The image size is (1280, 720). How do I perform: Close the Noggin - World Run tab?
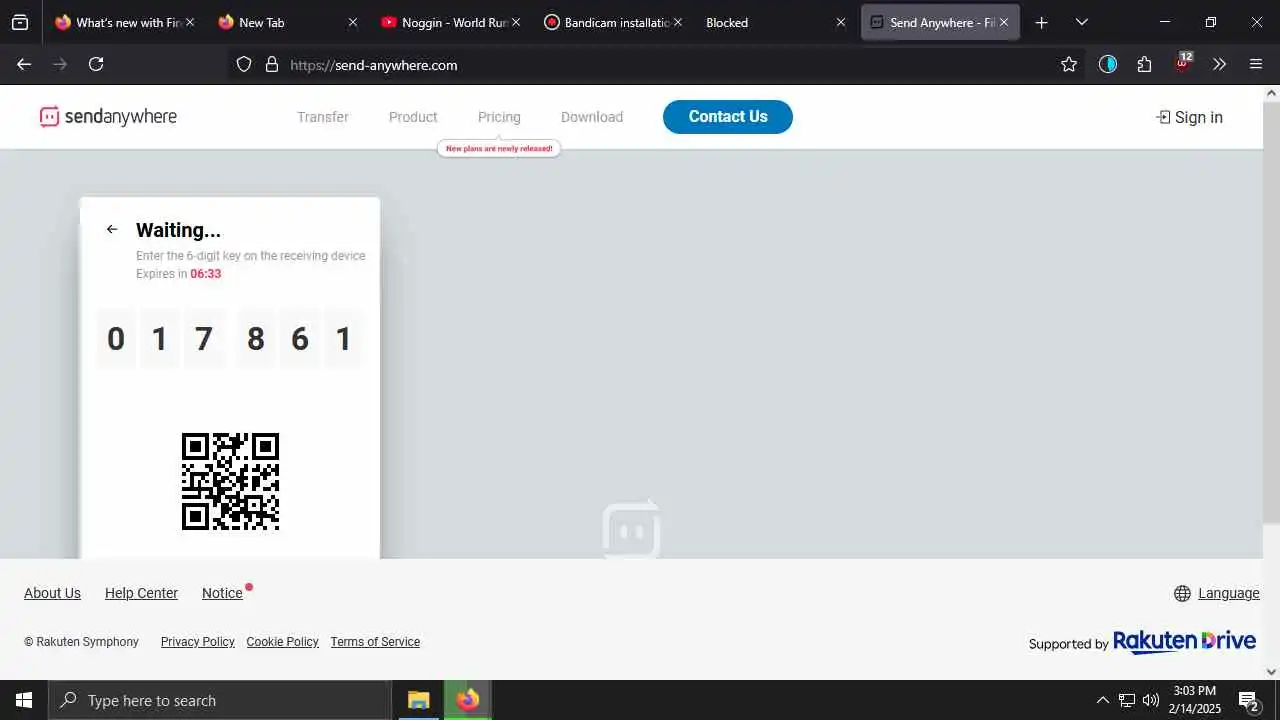514,22
